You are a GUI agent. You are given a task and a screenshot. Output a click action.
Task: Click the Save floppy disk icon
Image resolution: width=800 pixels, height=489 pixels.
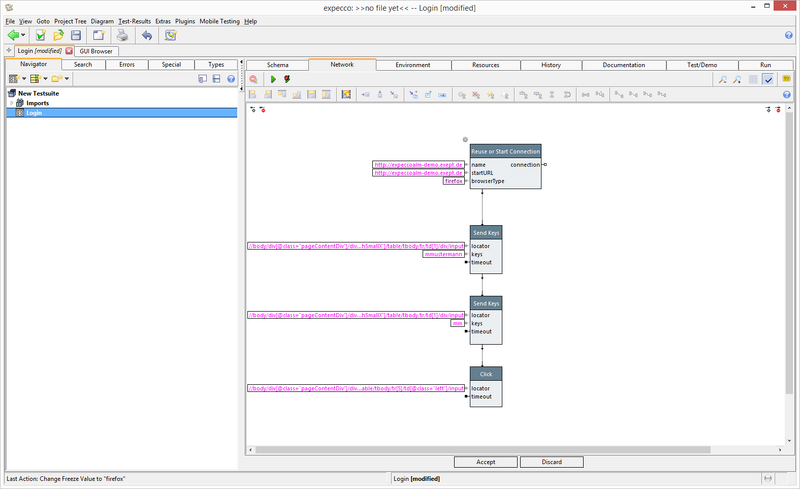pyautogui.click(x=77, y=35)
